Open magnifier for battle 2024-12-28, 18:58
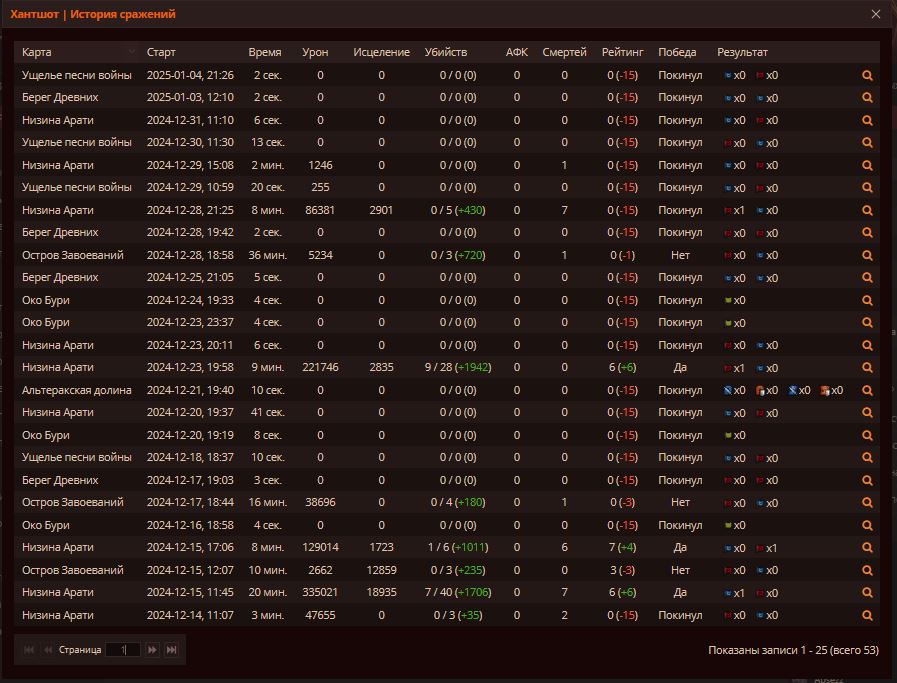 [x=867, y=255]
